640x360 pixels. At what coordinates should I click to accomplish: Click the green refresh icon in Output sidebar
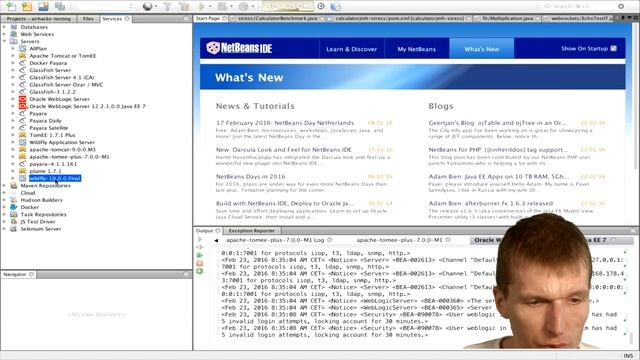click(x=200, y=271)
